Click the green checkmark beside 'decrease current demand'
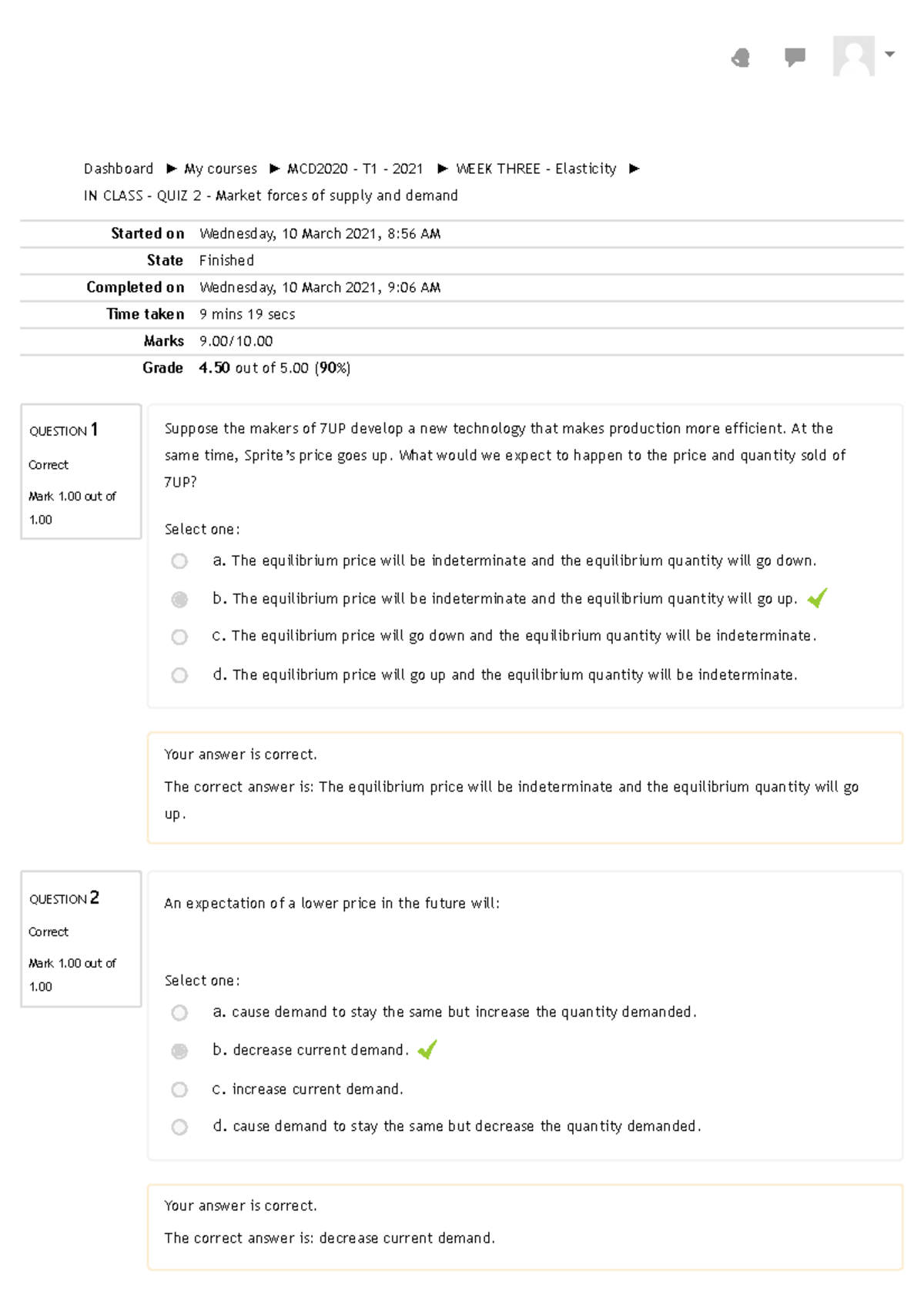 [x=427, y=1048]
